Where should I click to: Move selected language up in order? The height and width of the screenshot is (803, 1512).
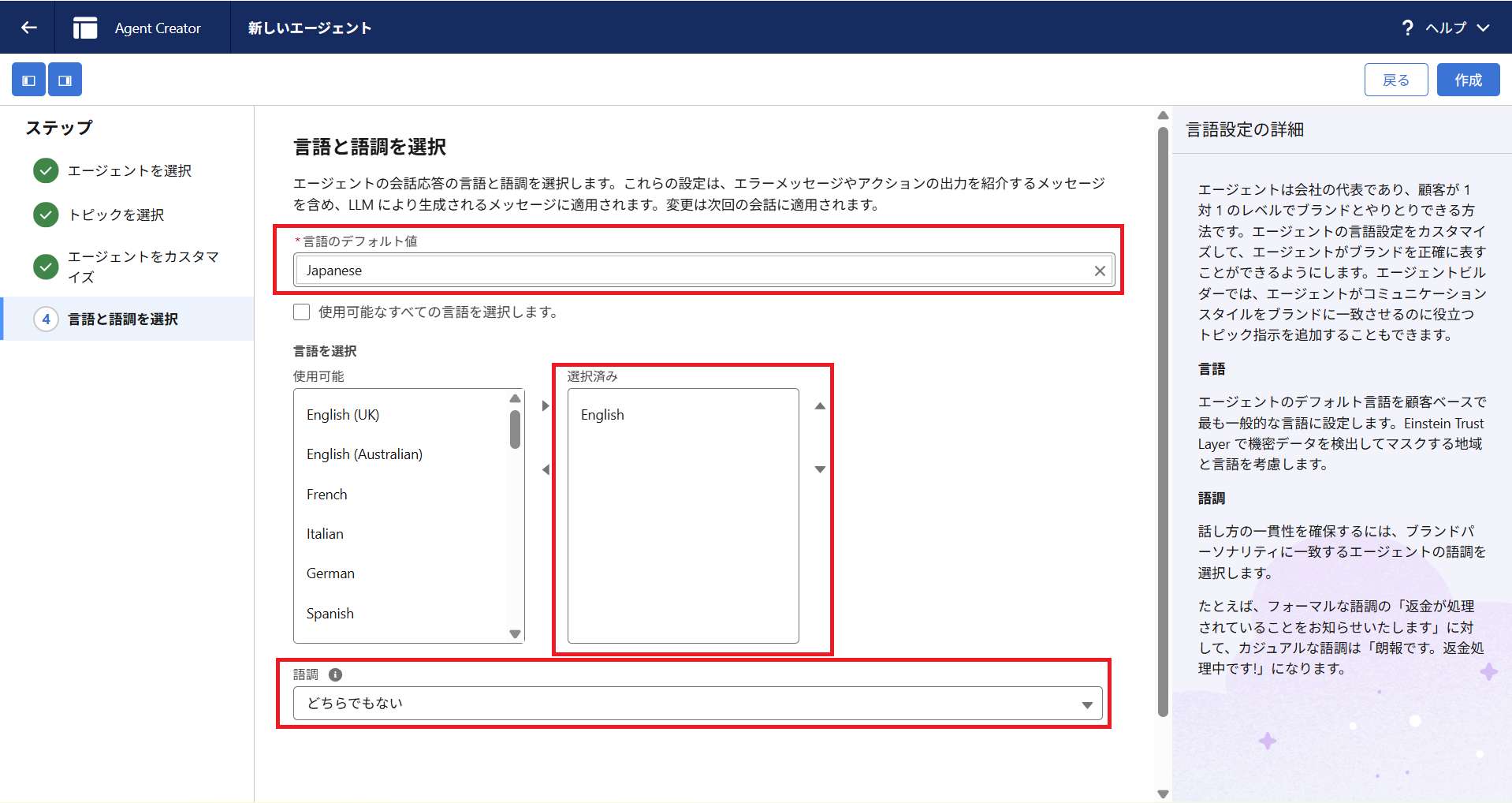[x=820, y=406]
